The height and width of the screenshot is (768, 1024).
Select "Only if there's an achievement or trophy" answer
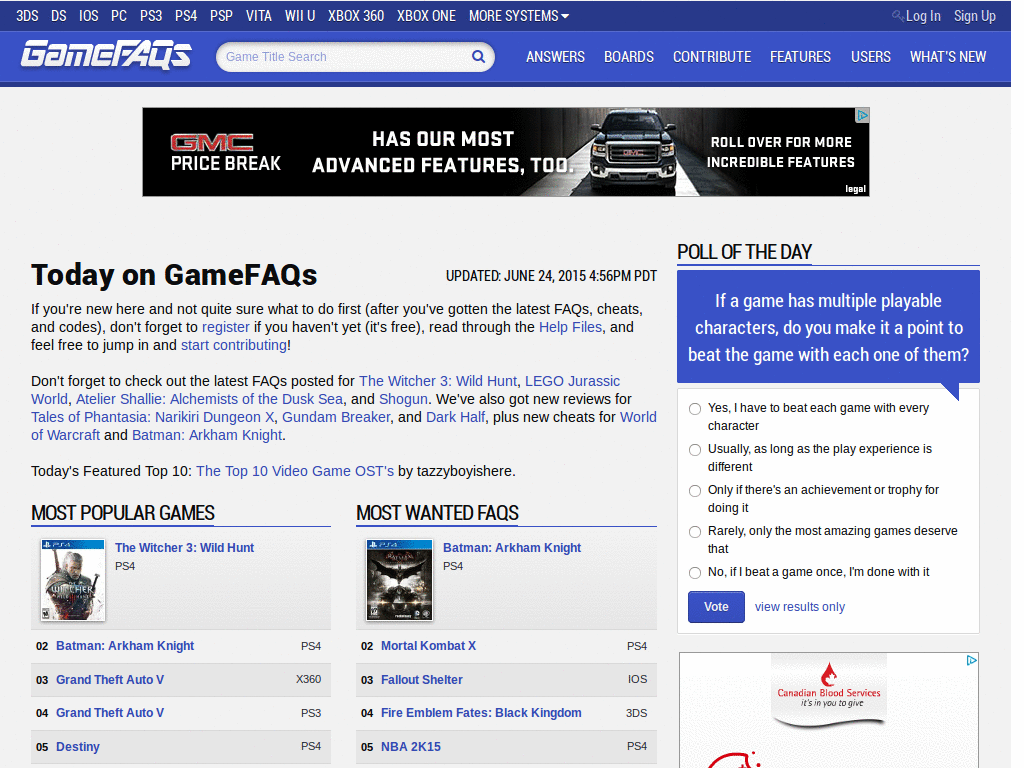(x=695, y=490)
